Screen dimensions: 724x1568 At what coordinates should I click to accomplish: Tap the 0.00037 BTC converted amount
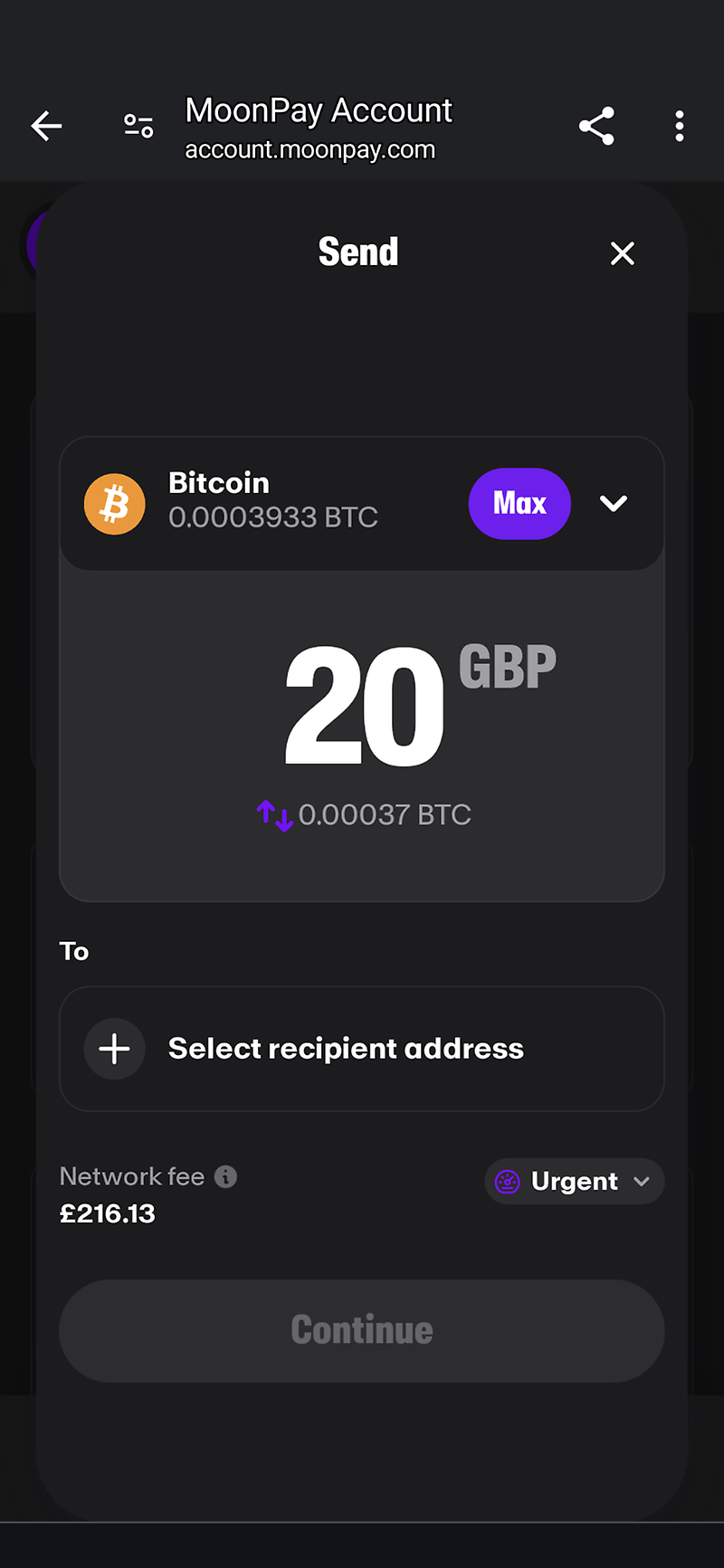[385, 815]
